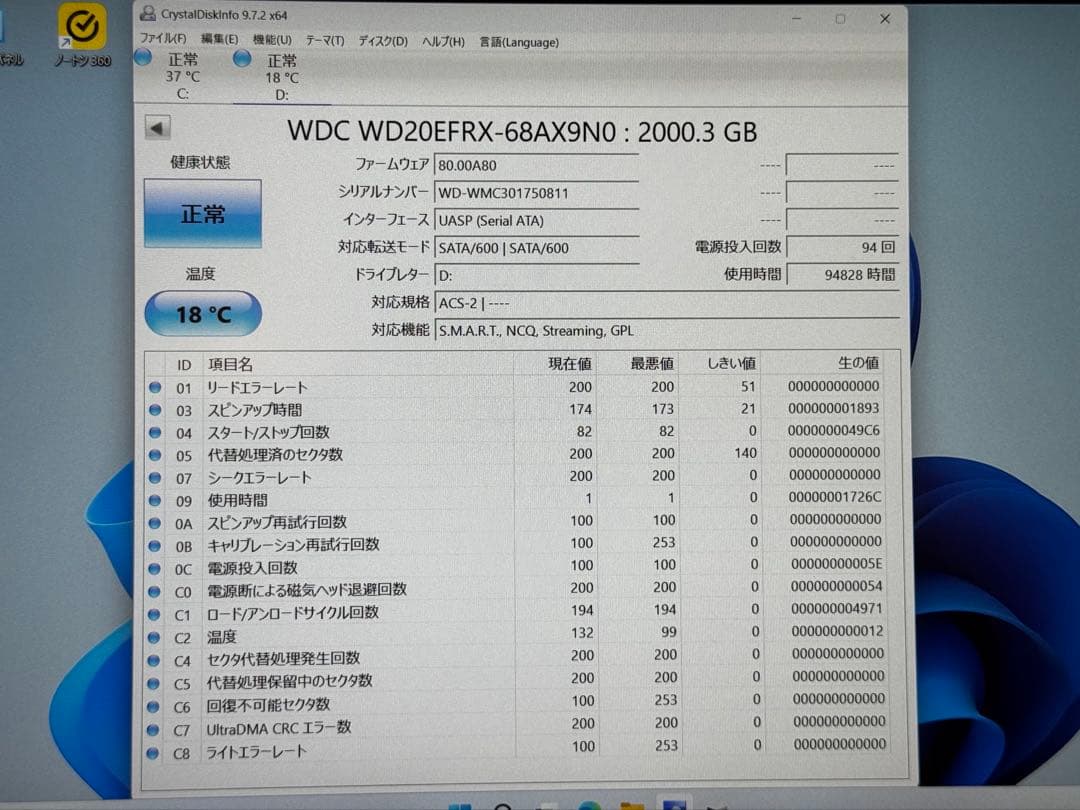The image size is (1080, 810).
Task: Click the 正常 health status button
Action: 202,213
